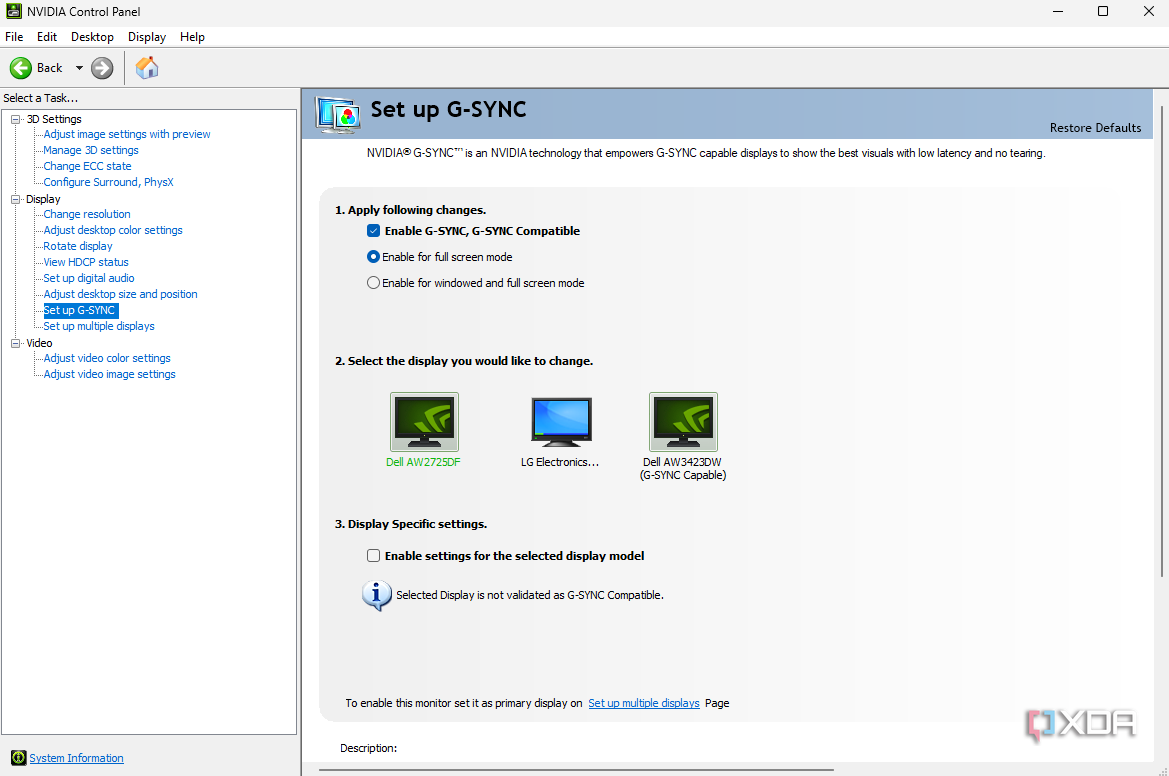Open System Information link

coord(76,758)
